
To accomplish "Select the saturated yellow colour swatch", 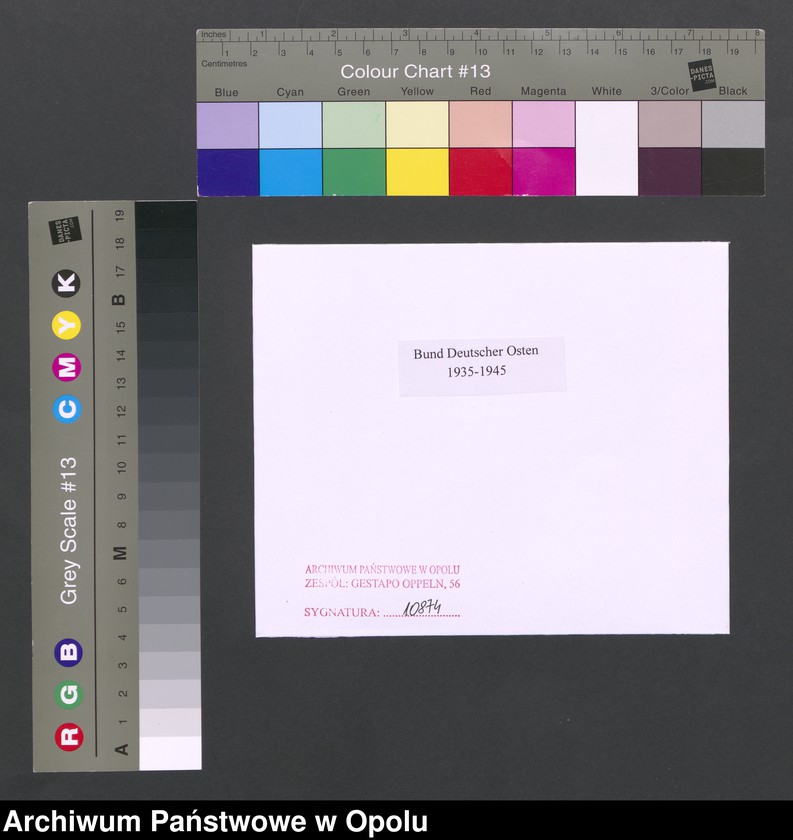I will tap(417, 172).
